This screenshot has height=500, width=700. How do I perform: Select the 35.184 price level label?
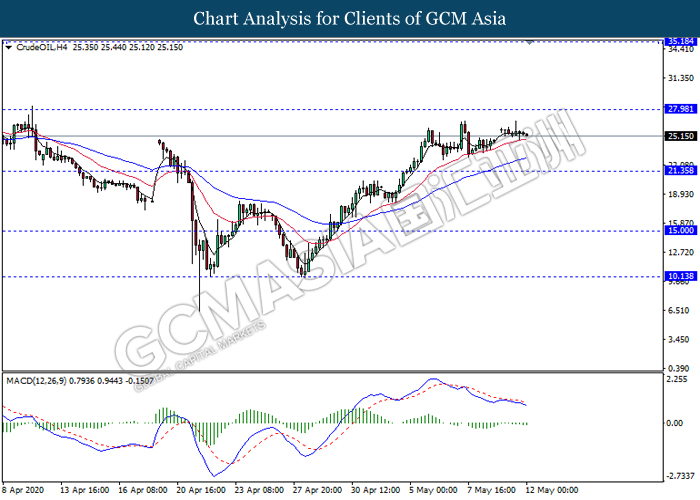[x=680, y=41]
